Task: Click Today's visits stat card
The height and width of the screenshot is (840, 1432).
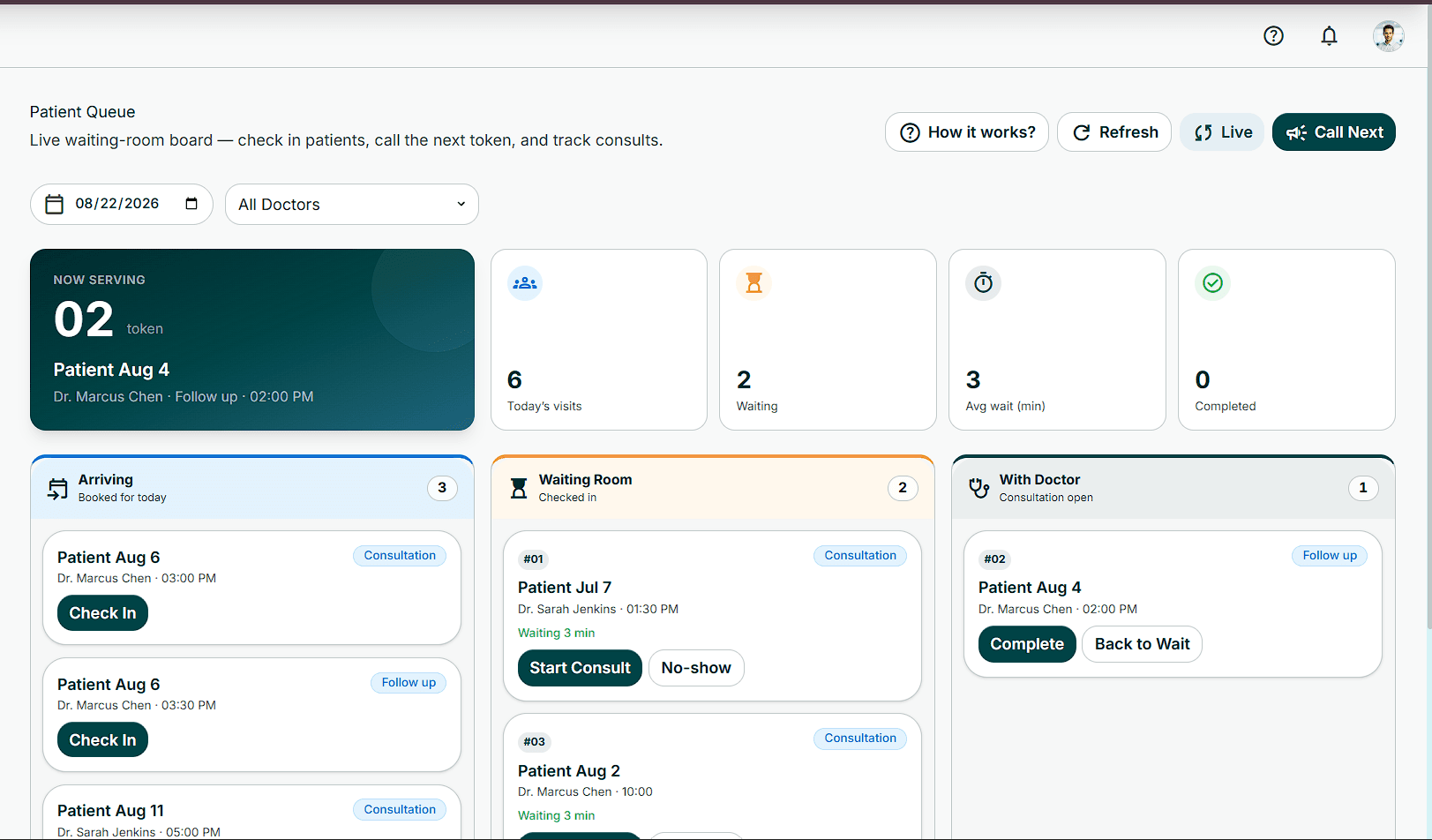Action: pyautogui.click(x=599, y=340)
